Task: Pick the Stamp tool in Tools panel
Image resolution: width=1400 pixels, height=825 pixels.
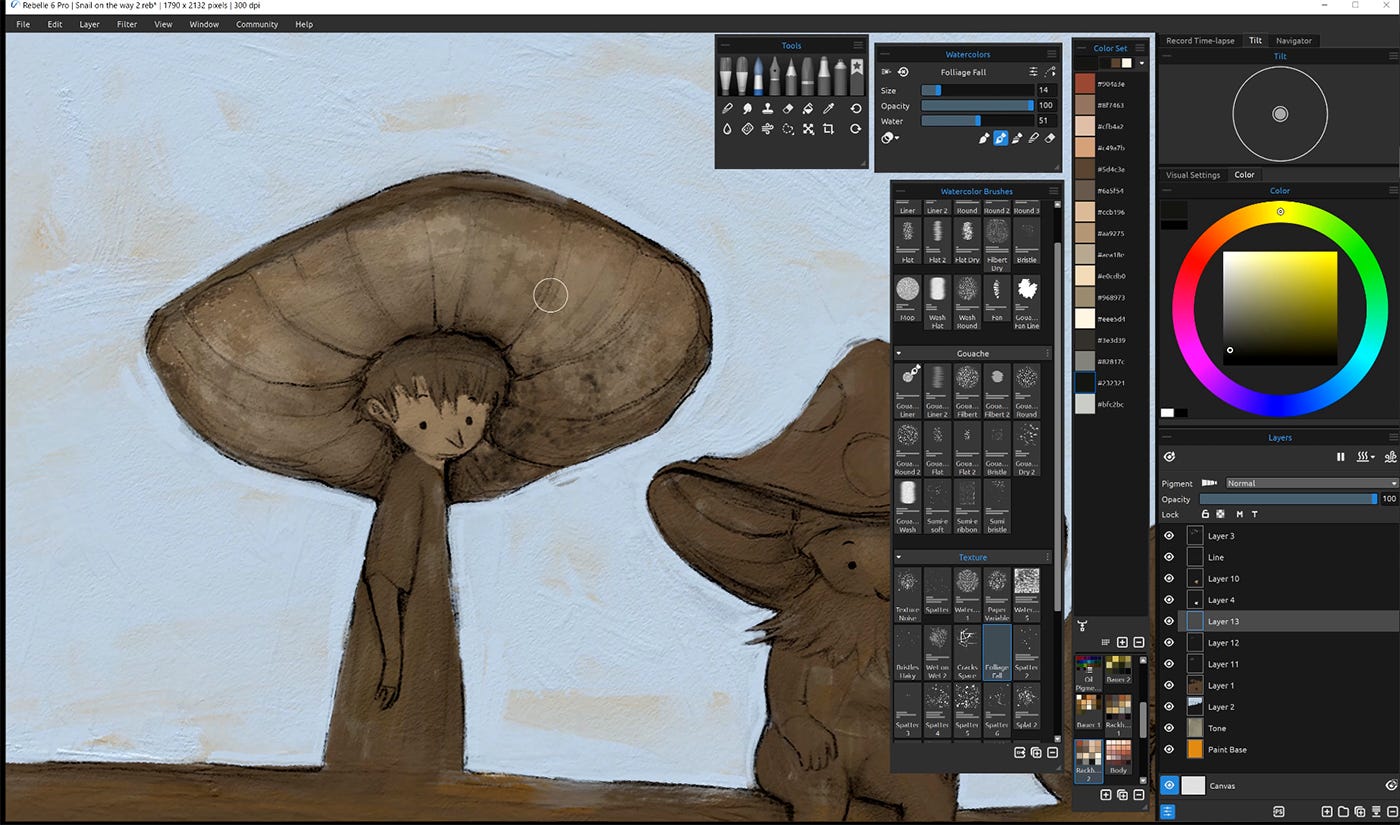Action: pos(767,108)
